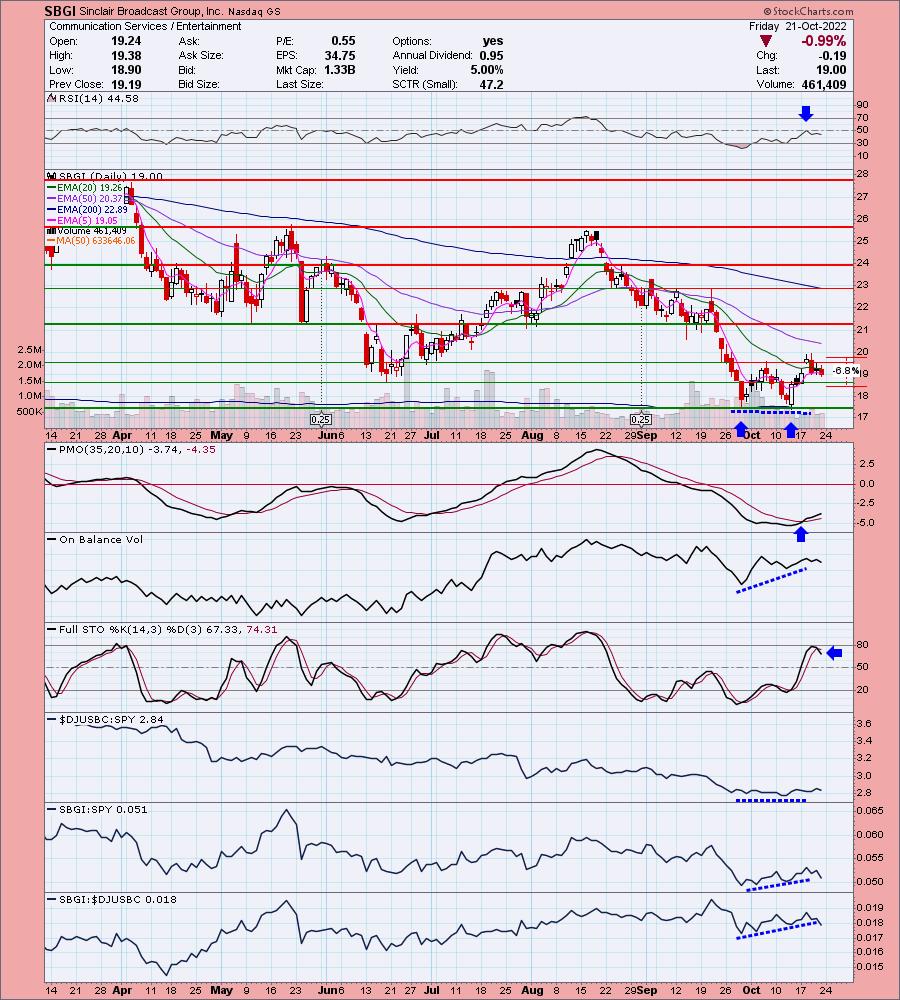
Task: Click the EMA(5) 19.05 legend entry
Action: [82, 220]
